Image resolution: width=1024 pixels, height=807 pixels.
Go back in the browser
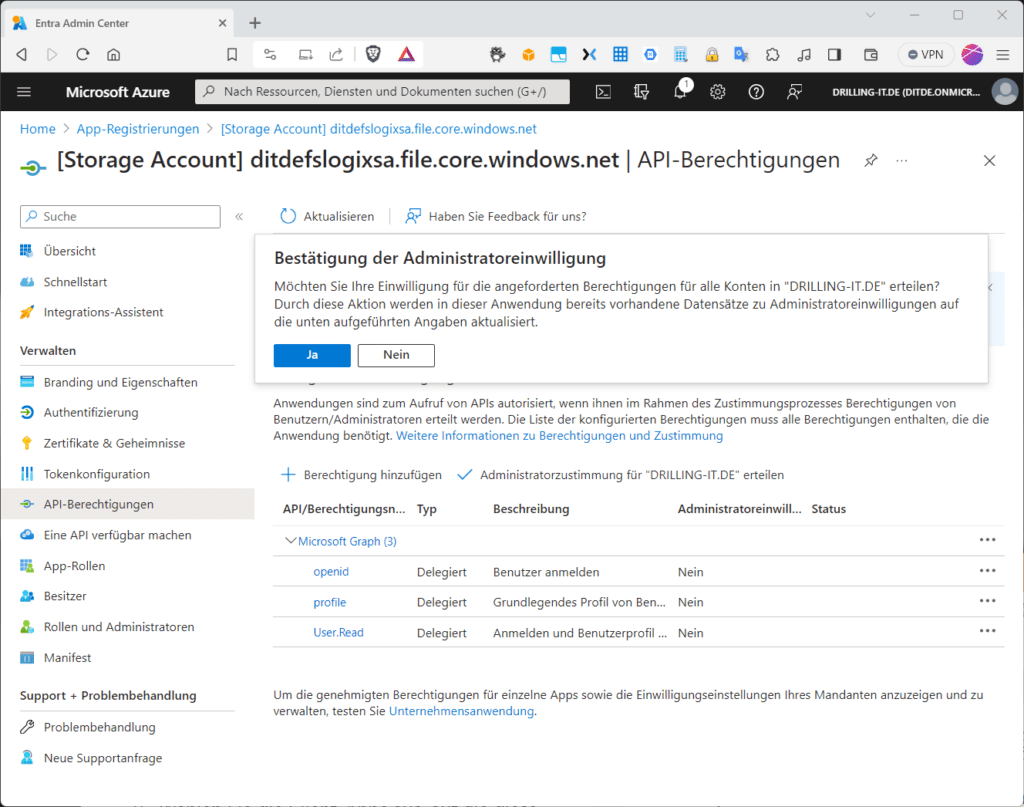(x=22, y=55)
